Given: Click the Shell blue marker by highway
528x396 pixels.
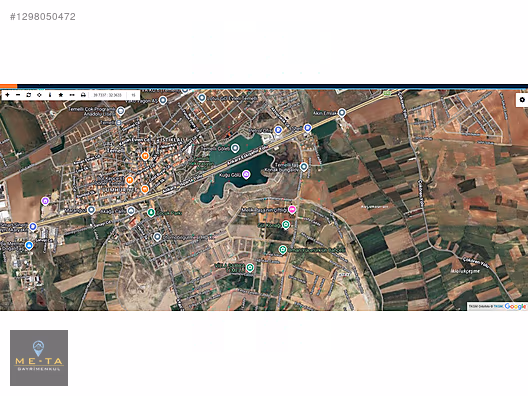Looking at the screenshot, I should [x=307, y=128].
